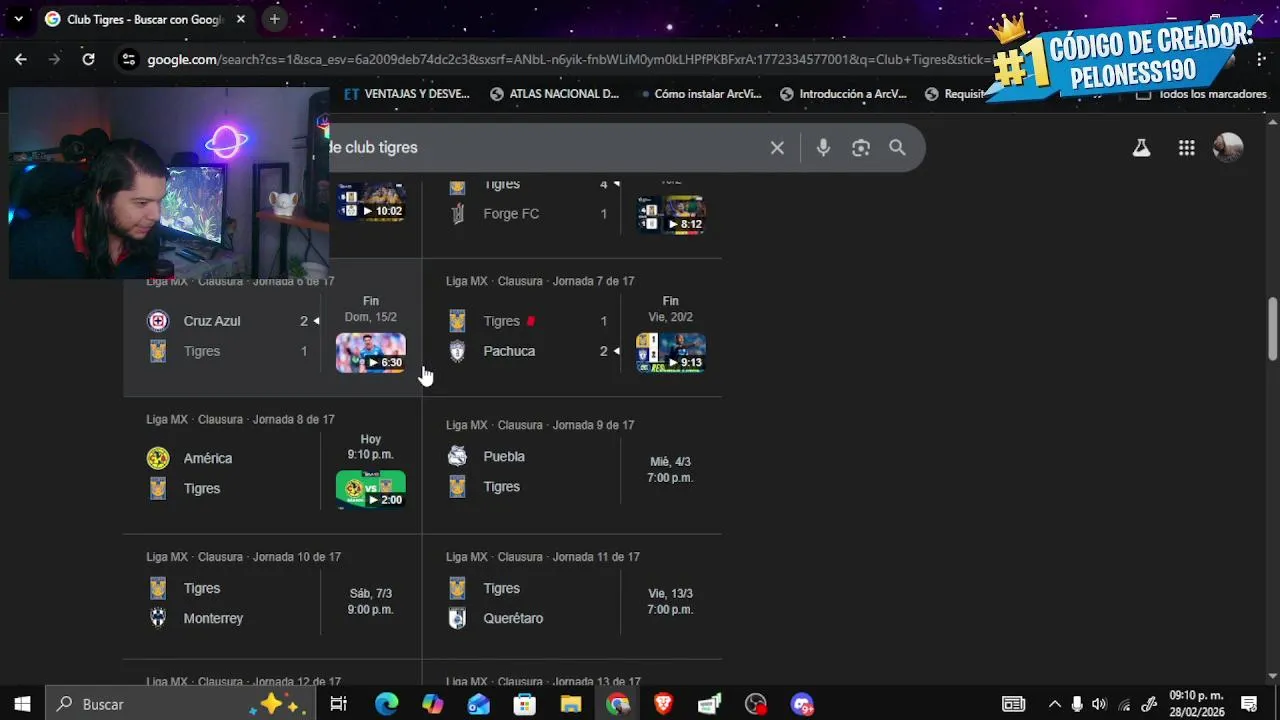Open Search Labs flask icon
Screen dimensions: 1280x720
(1141, 148)
